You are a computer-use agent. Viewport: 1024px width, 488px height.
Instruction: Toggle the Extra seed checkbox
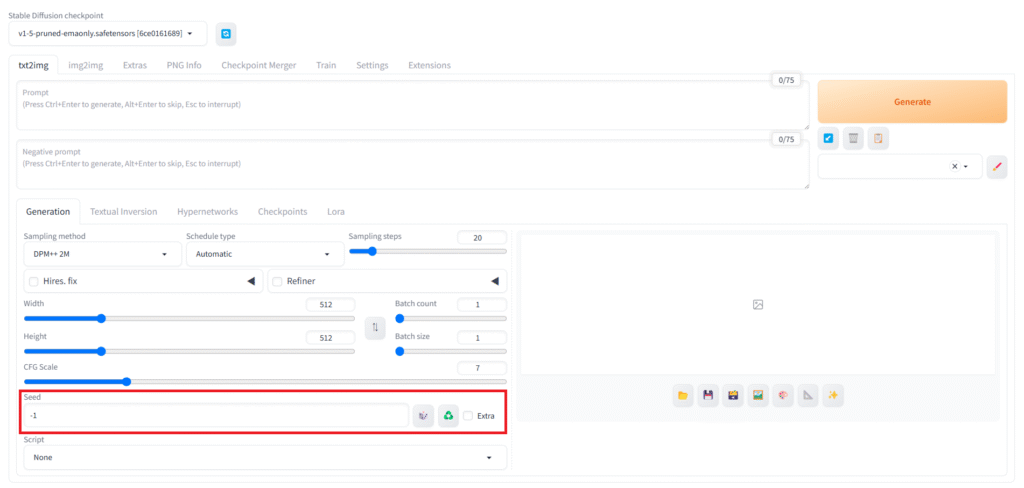(468, 416)
